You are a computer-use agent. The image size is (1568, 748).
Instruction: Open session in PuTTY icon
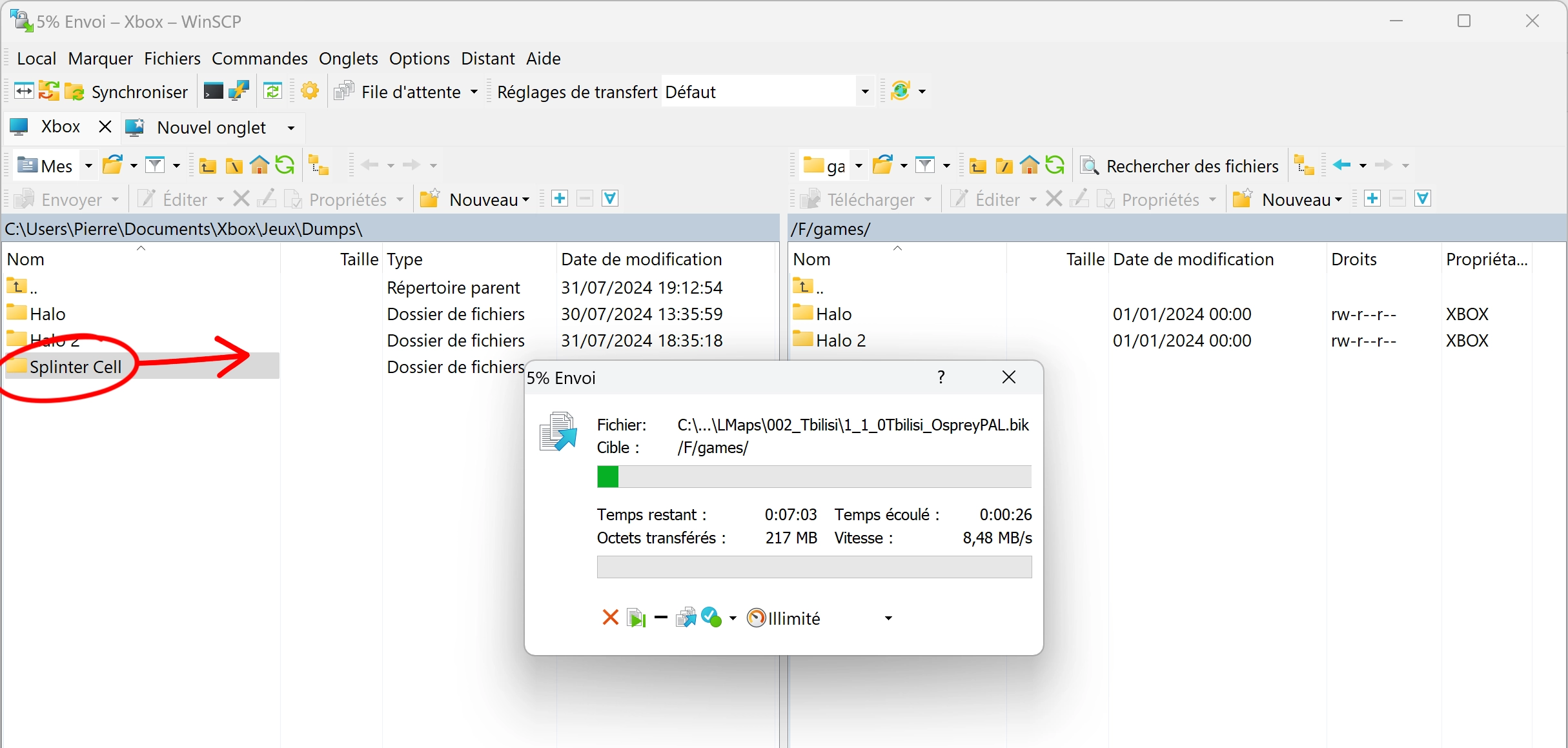(x=239, y=91)
